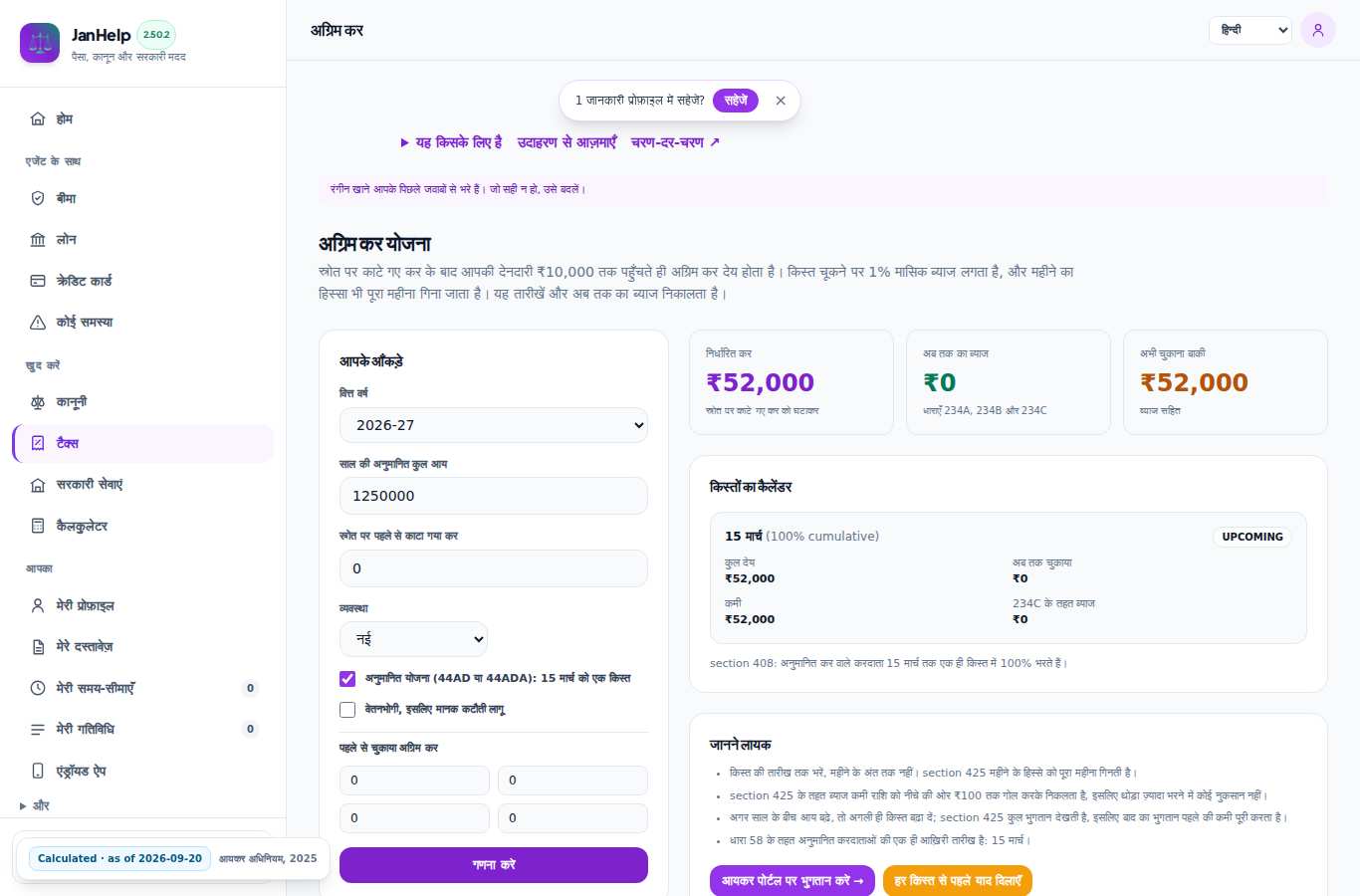1360x896 pixels.
Task: Open the वित्त वर्ष 2026-27 dropdown
Action: click(x=494, y=425)
